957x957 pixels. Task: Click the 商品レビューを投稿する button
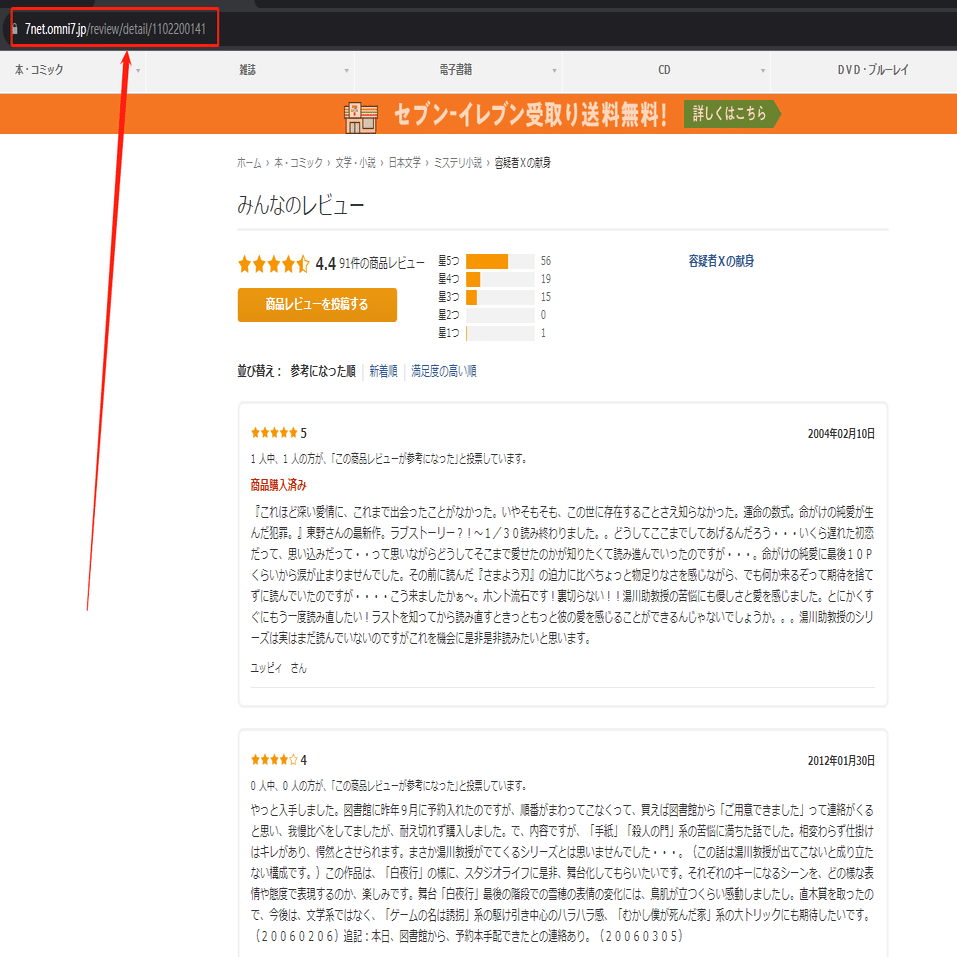(x=317, y=305)
